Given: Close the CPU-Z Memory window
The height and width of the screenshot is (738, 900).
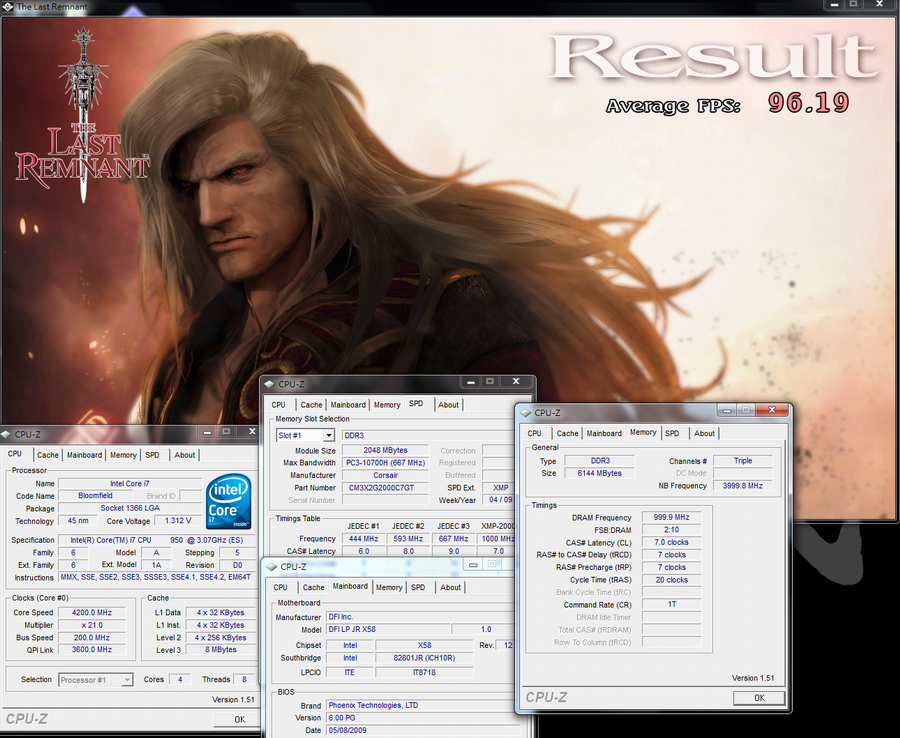Looking at the screenshot, I should [772, 410].
